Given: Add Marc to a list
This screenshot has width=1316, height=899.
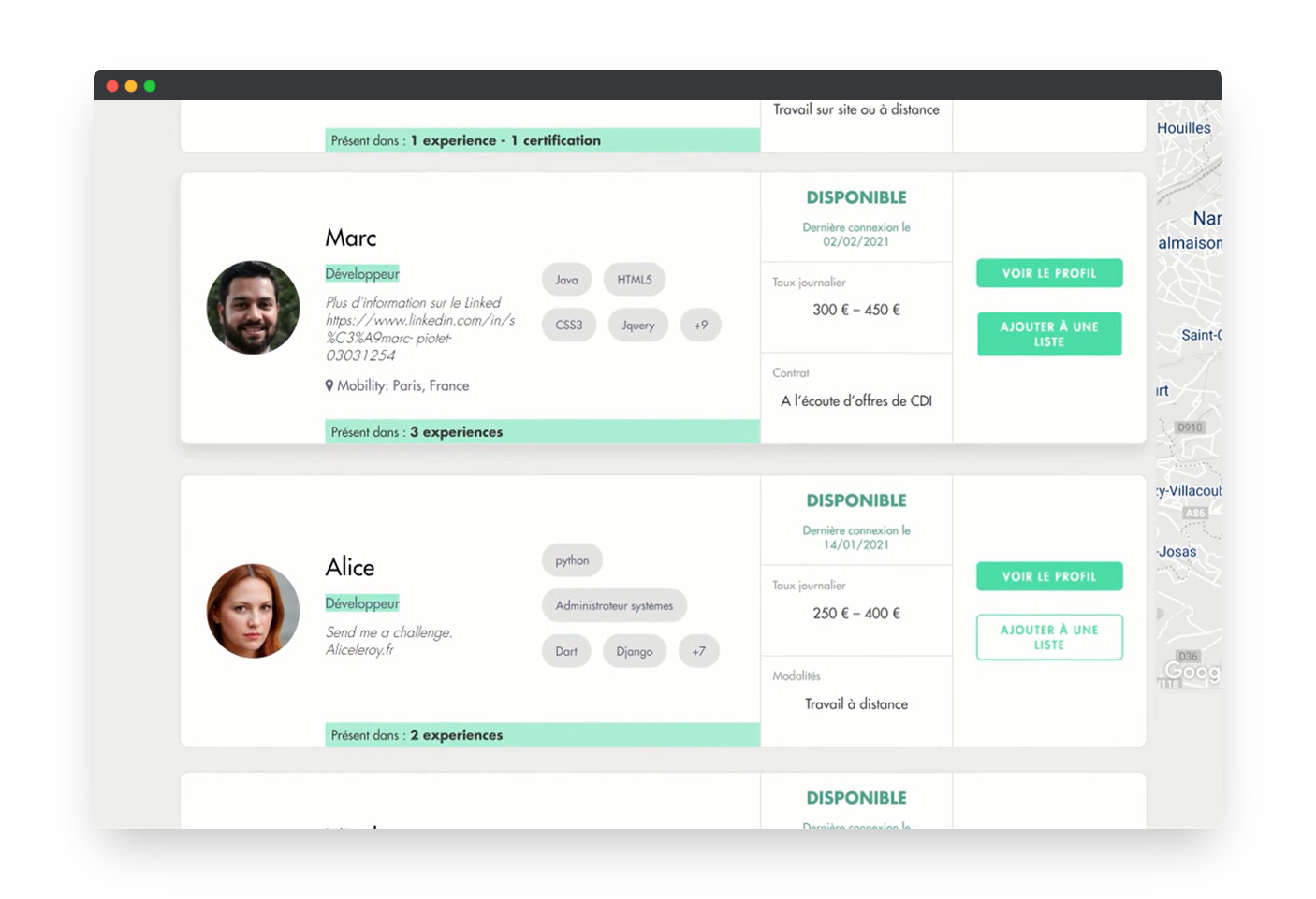Looking at the screenshot, I should [x=1049, y=334].
